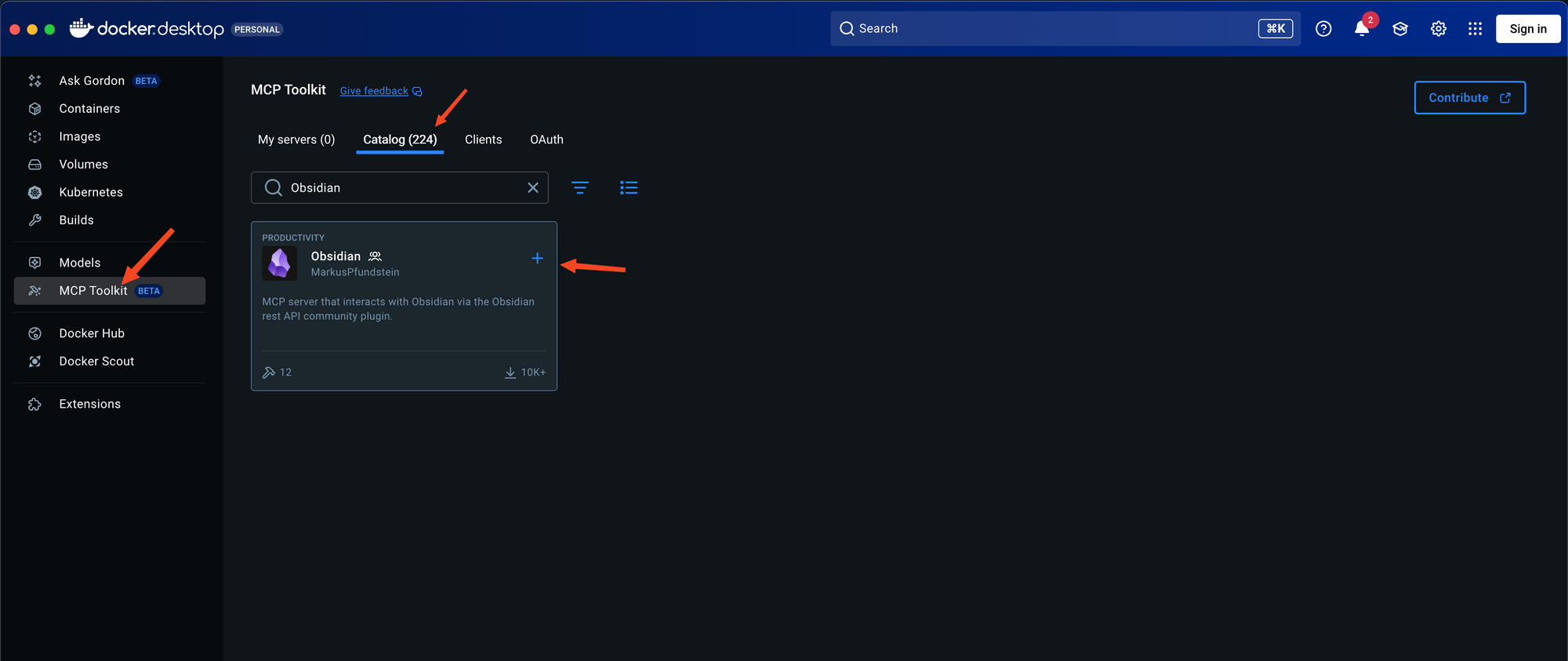Open Containers in the sidebar

[x=89, y=109]
